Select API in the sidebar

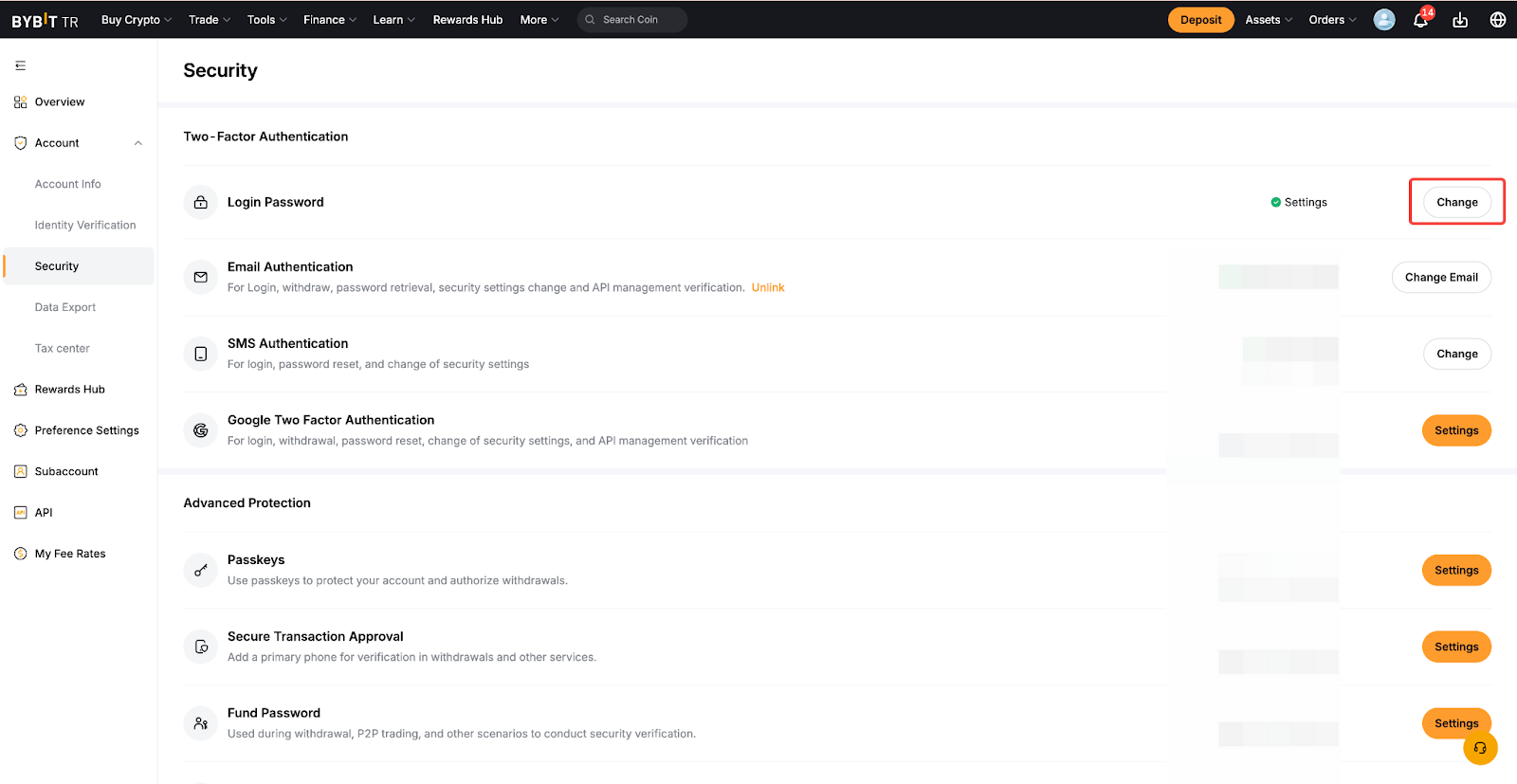(x=44, y=513)
